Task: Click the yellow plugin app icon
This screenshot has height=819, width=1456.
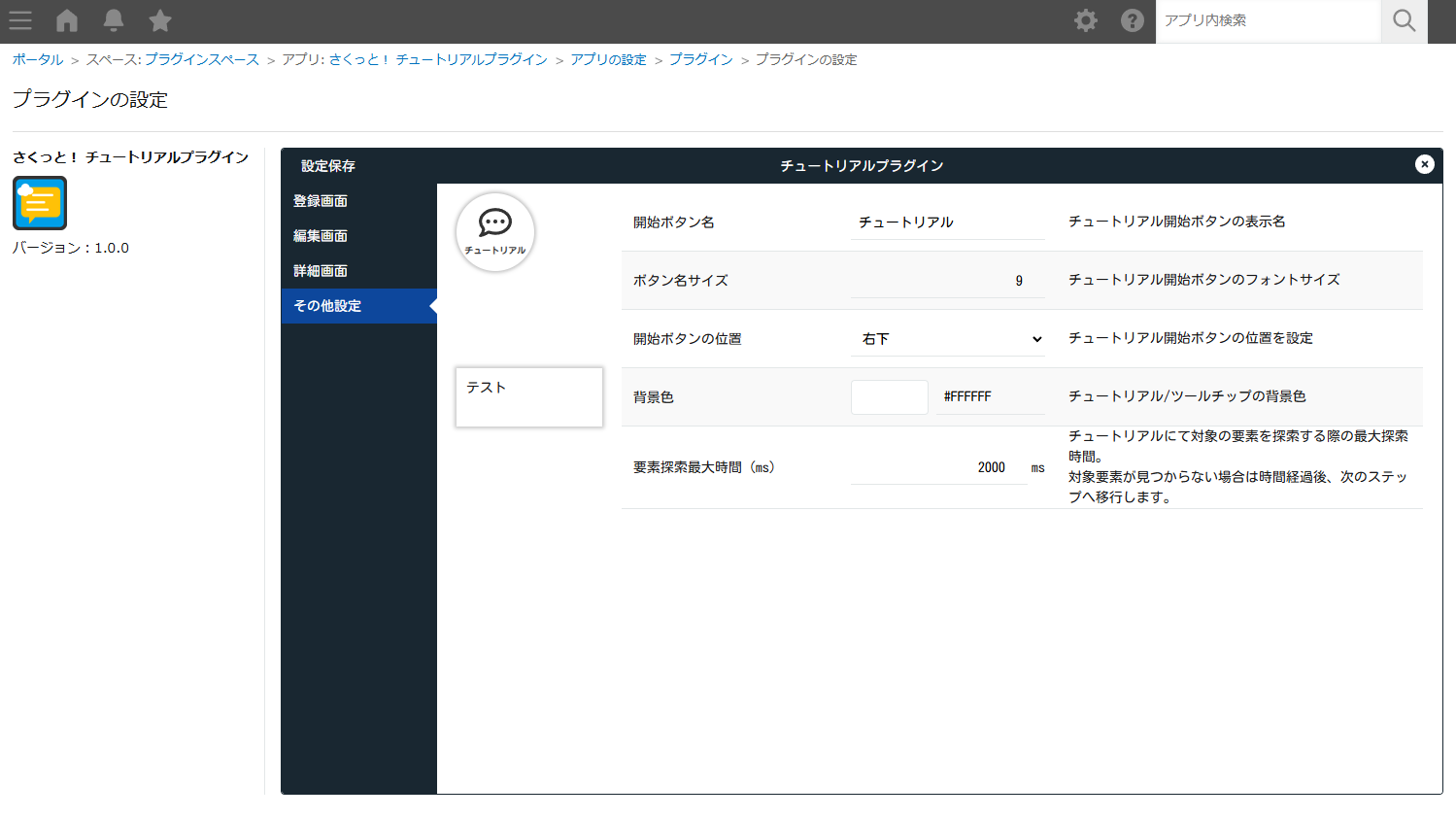Action: pyautogui.click(x=40, y=203)
